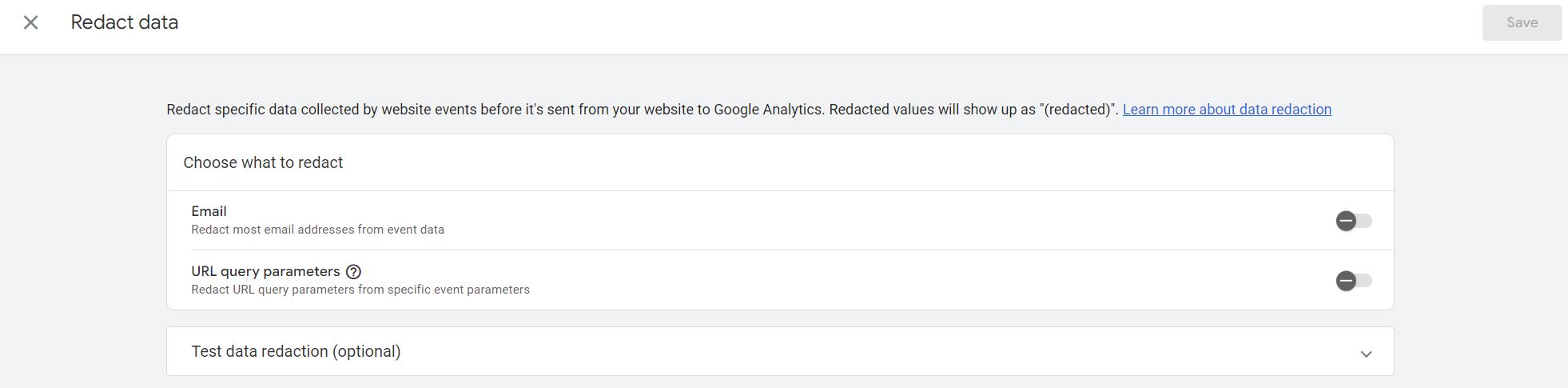This screenshot has width=1568, height=388.
Task: Click the Choose what to redact heading
Action: coord(263,162)
